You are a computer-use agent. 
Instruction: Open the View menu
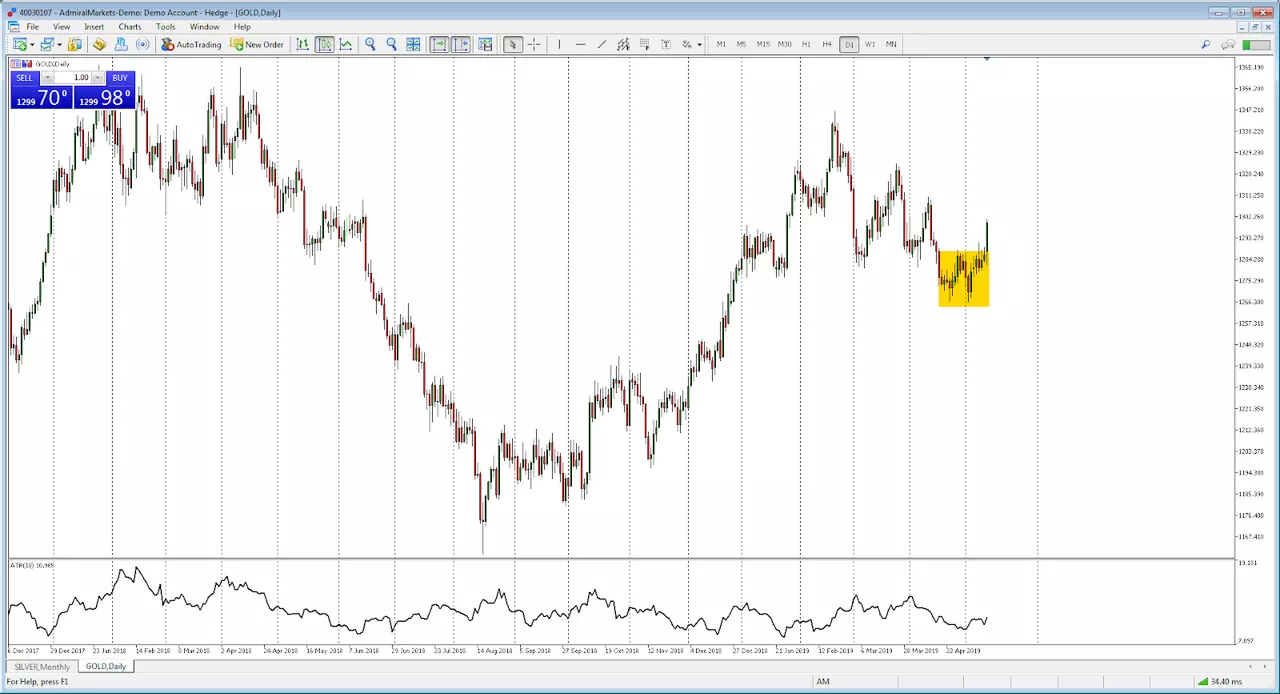pyautogui.click(x=61, y=27)
